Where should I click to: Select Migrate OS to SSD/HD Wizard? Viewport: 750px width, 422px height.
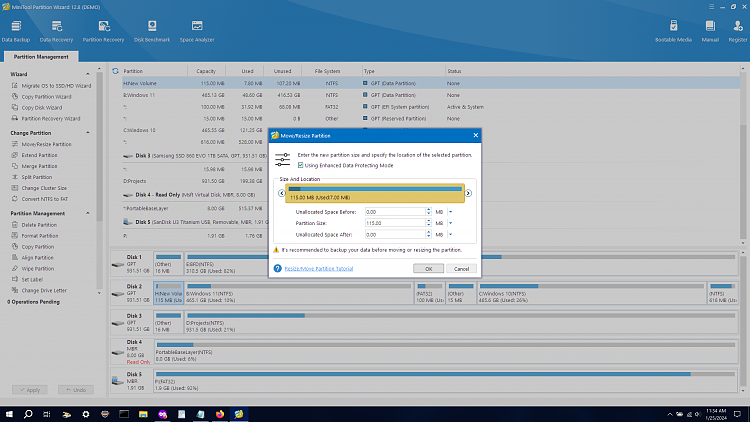coord(51,86)
